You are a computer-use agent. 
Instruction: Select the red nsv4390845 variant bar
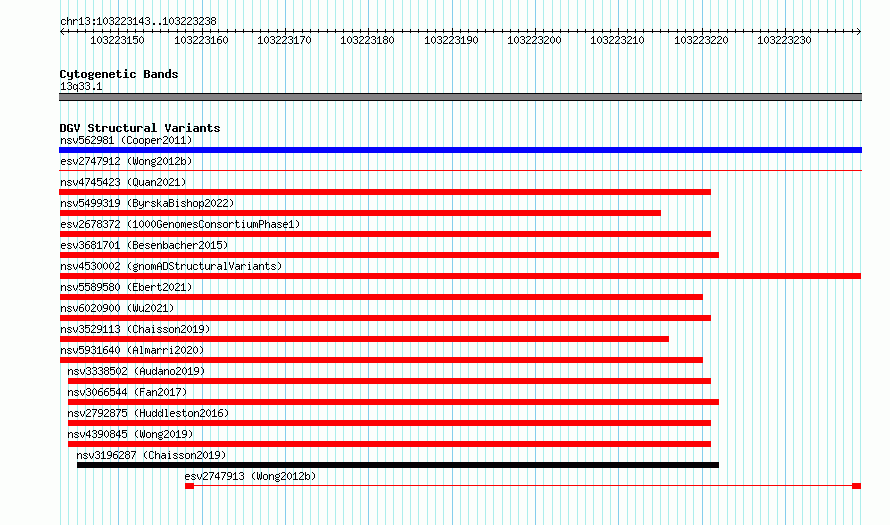(389, 444)
